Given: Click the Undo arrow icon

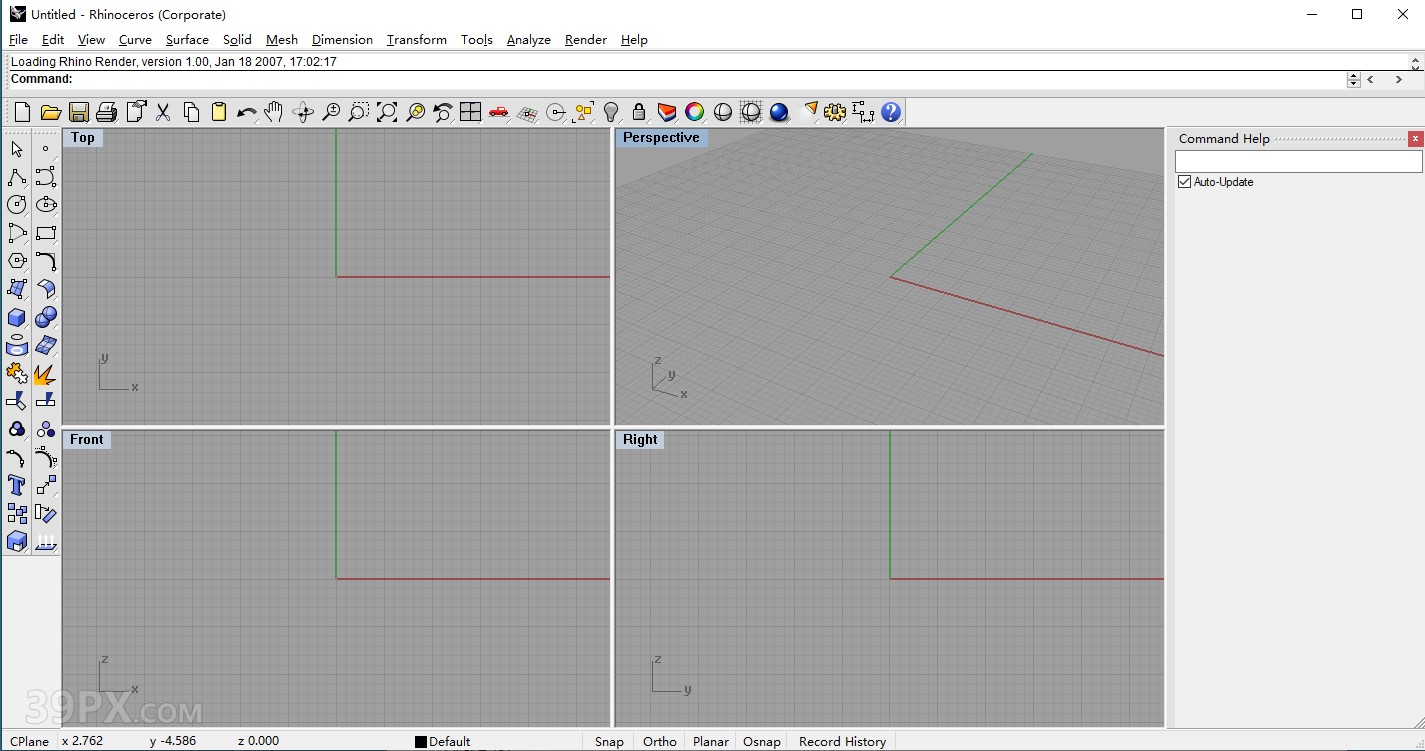Looking at the screenshot, I should pos(247,112).
